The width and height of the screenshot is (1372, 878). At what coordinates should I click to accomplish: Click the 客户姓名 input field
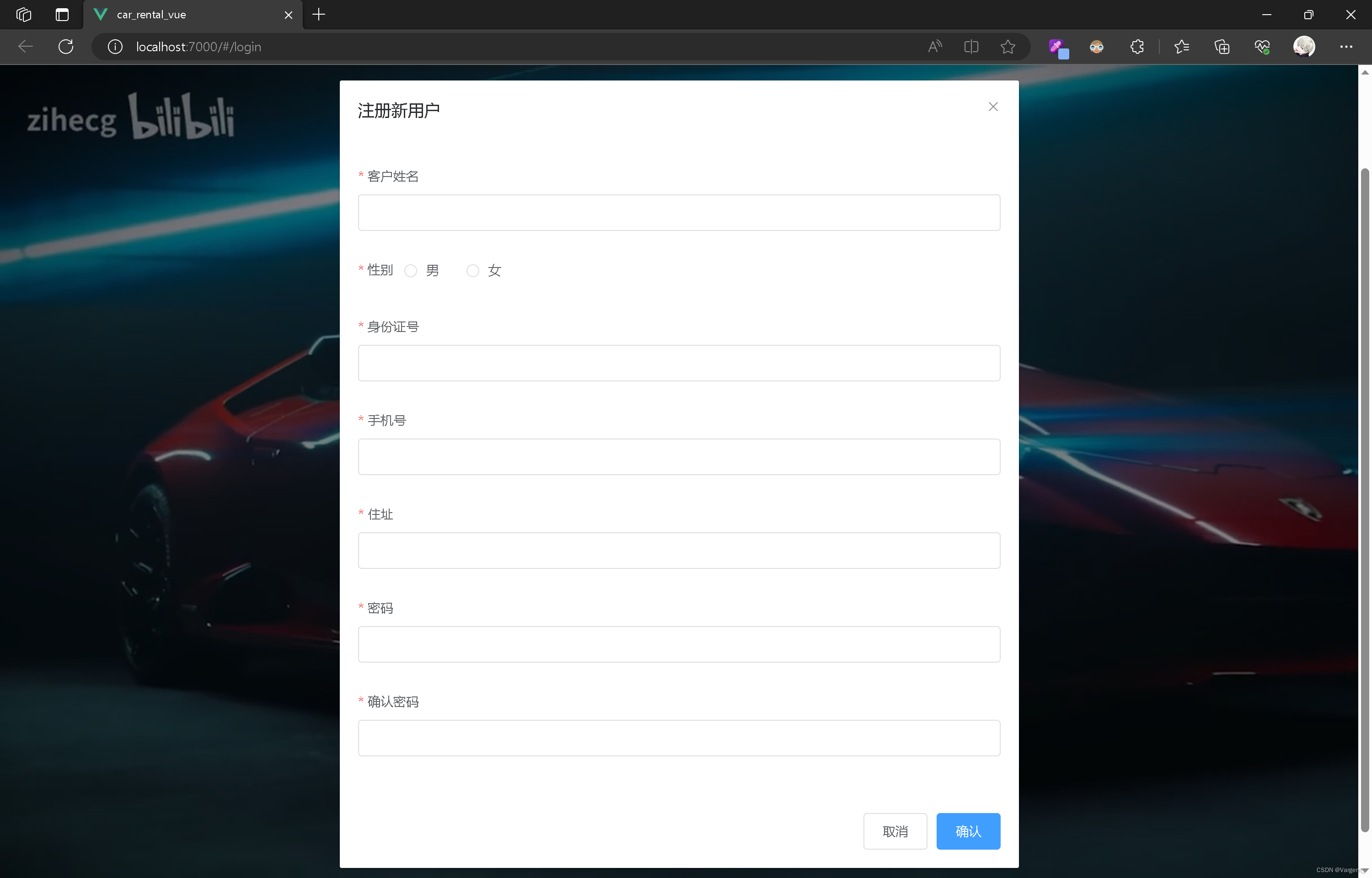click(678, 213)
